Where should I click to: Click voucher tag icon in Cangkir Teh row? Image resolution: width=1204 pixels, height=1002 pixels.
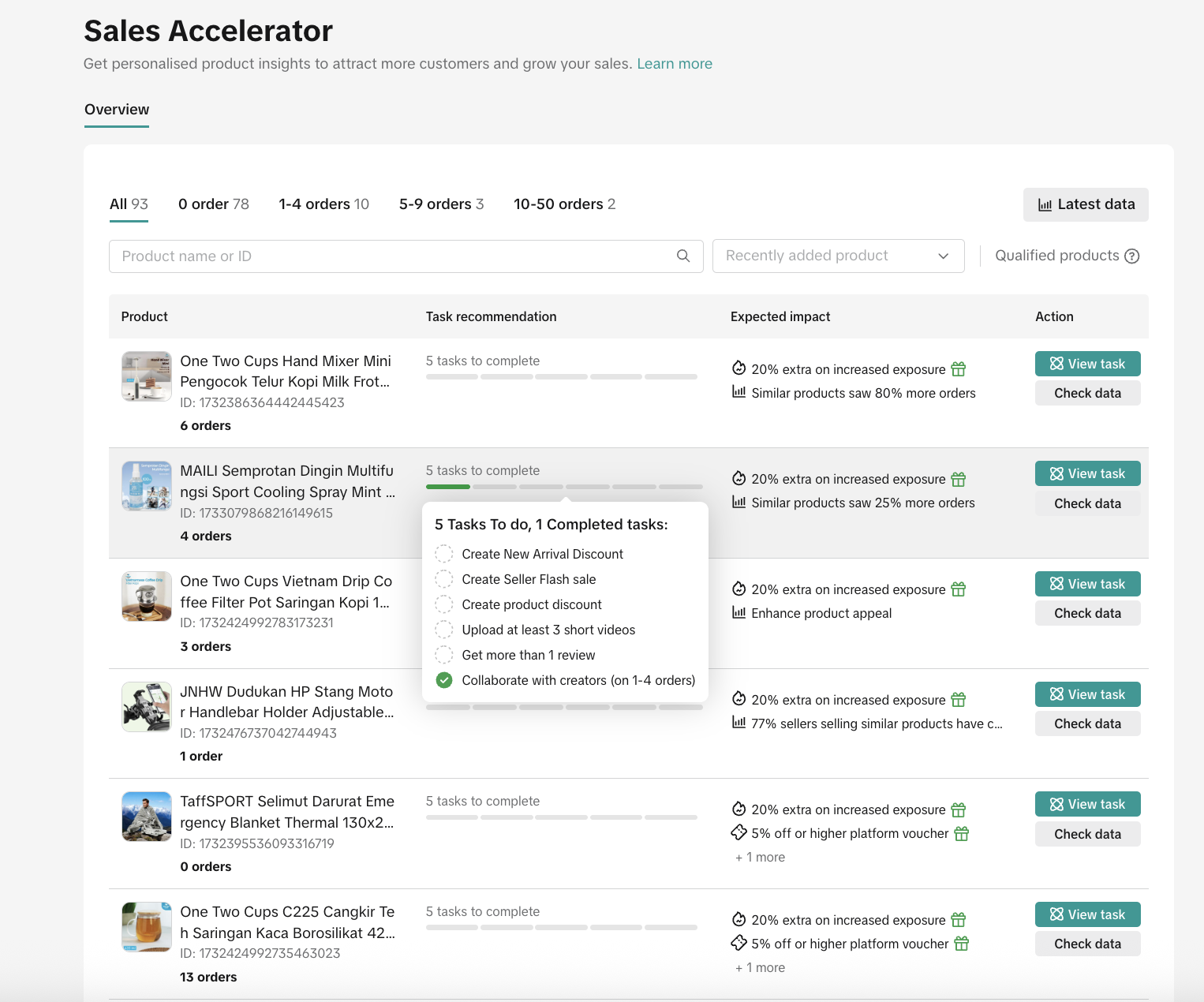[738, 943]
